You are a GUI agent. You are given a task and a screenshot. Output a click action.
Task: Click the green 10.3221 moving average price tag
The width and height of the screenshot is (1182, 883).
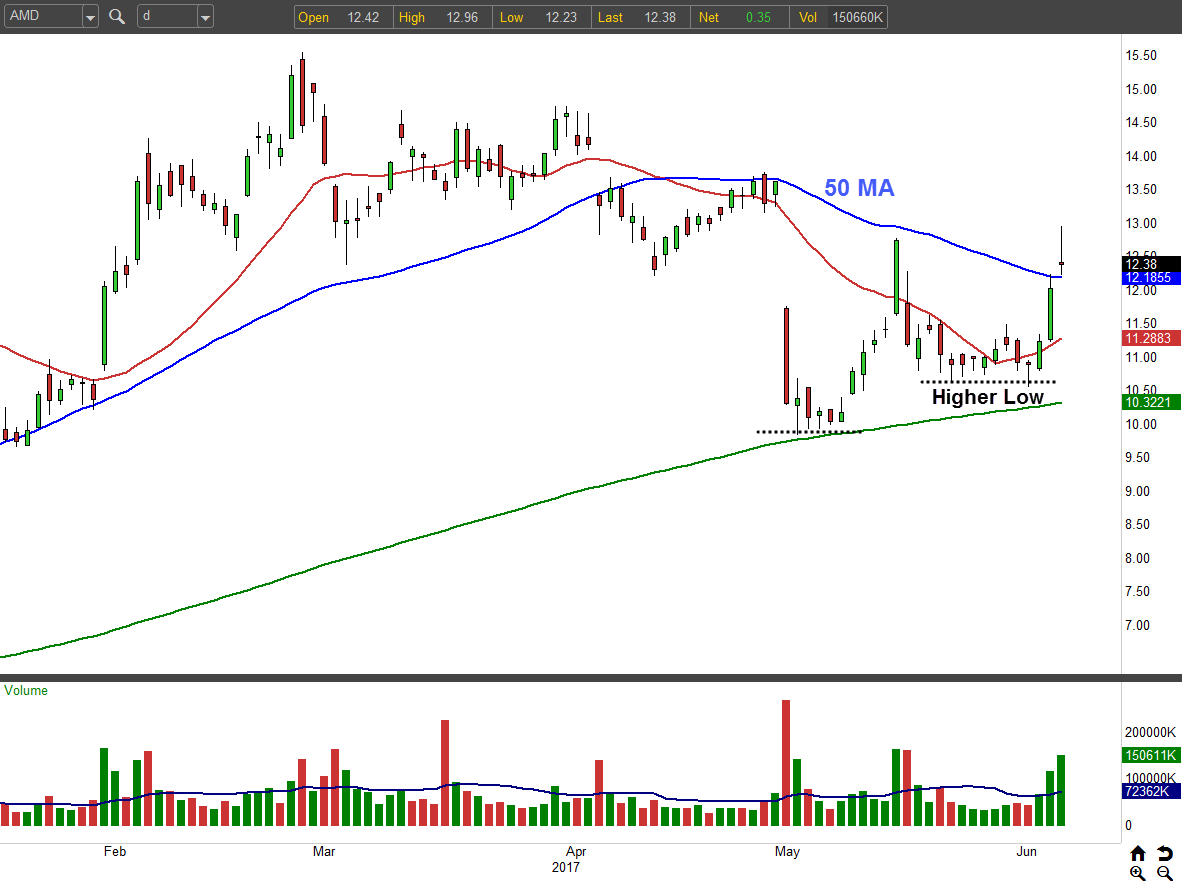tap(1150, 403)
